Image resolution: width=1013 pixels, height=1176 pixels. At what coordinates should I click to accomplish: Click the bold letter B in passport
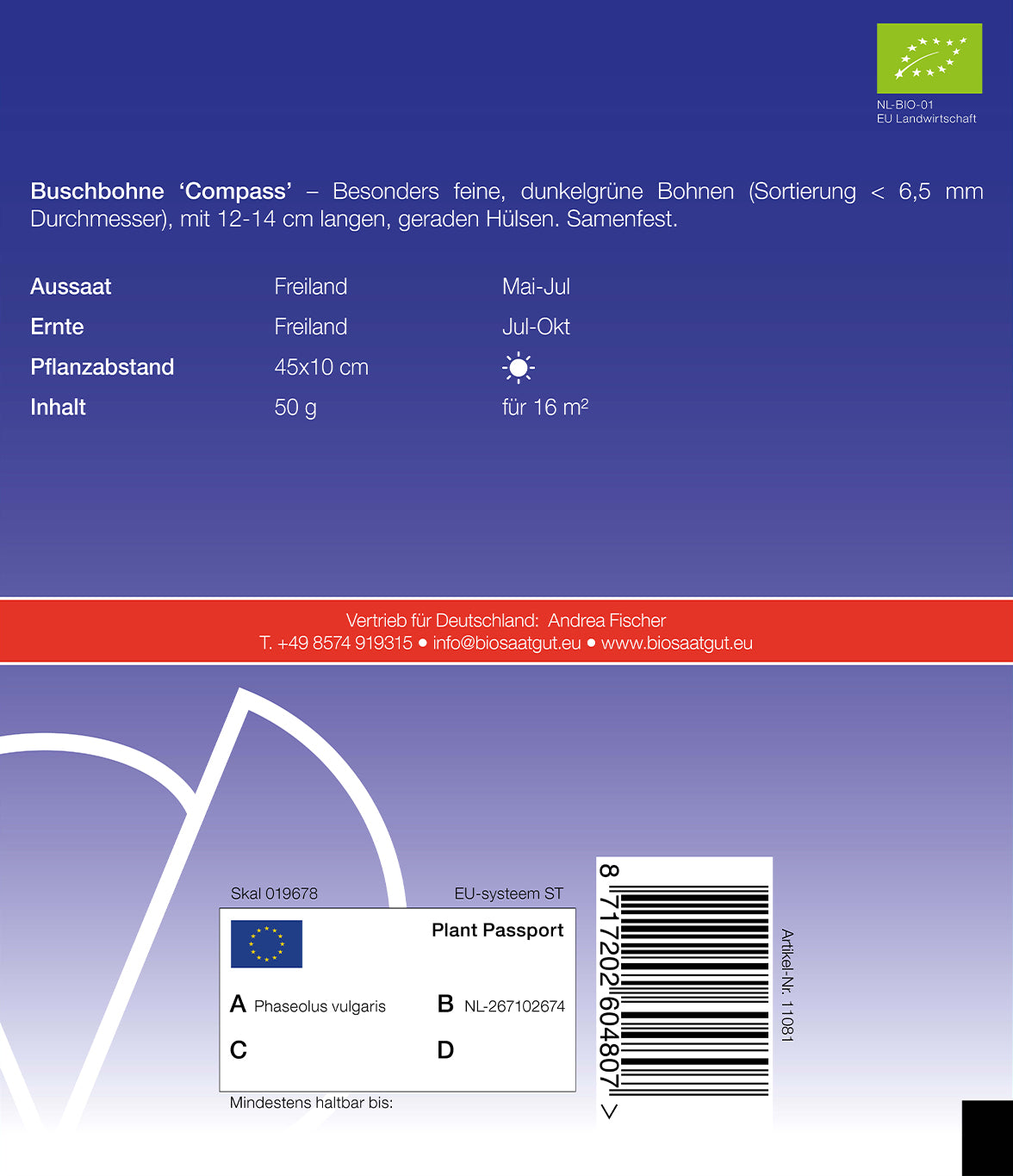(445, 1005)
